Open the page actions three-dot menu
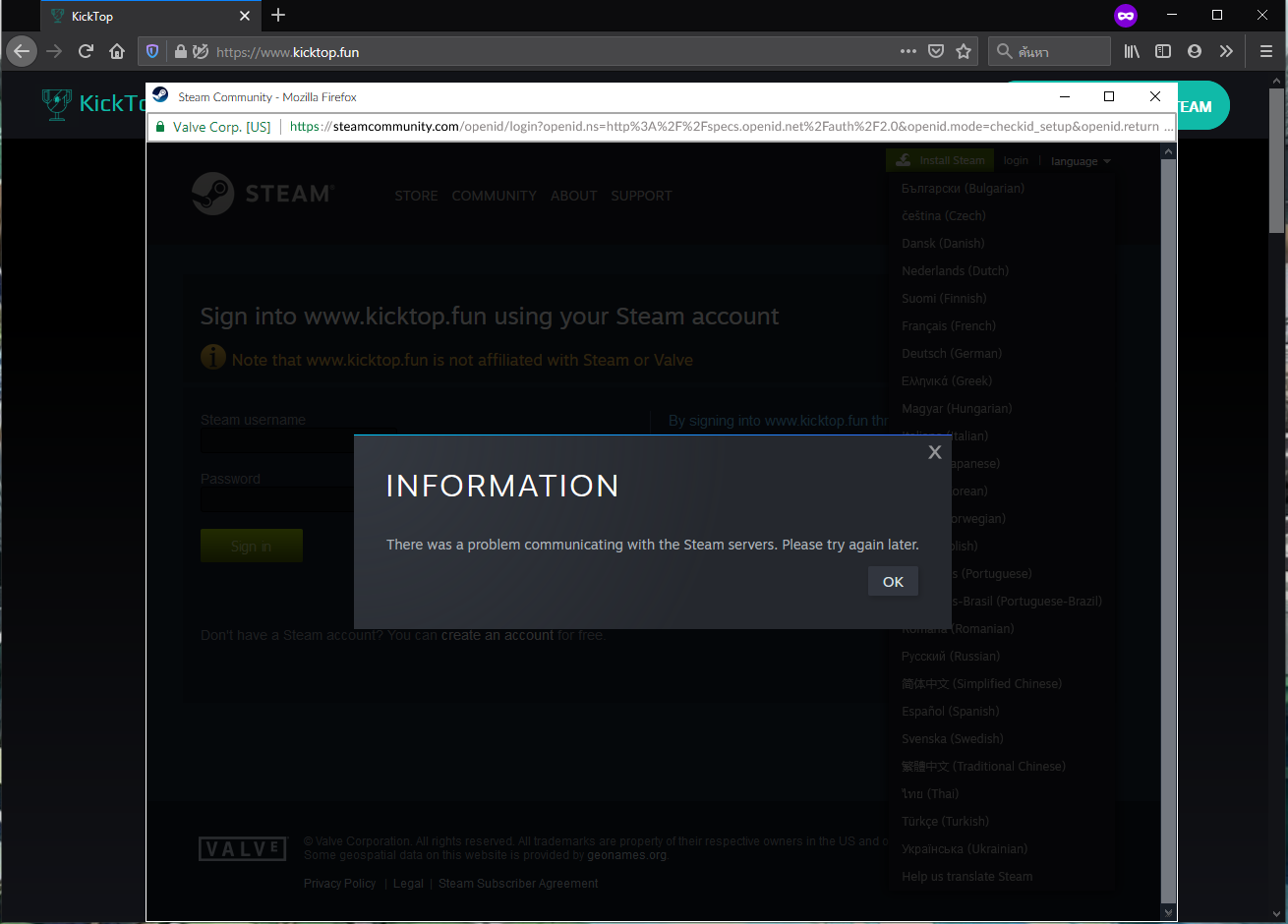 point(908,51)
